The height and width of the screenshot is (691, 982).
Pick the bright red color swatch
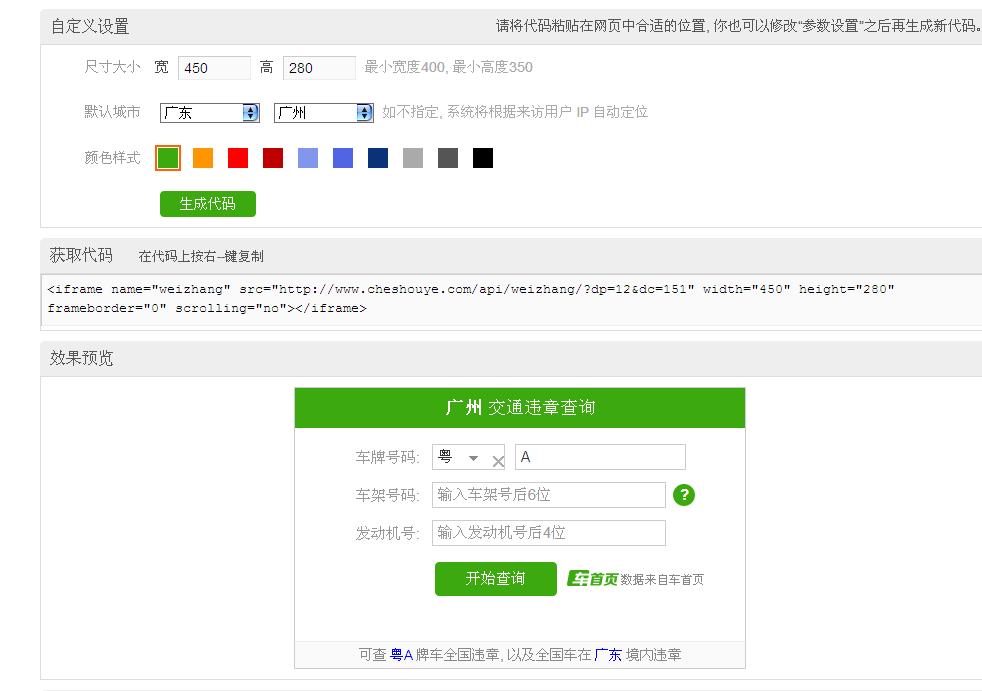[x=238, y=158]
